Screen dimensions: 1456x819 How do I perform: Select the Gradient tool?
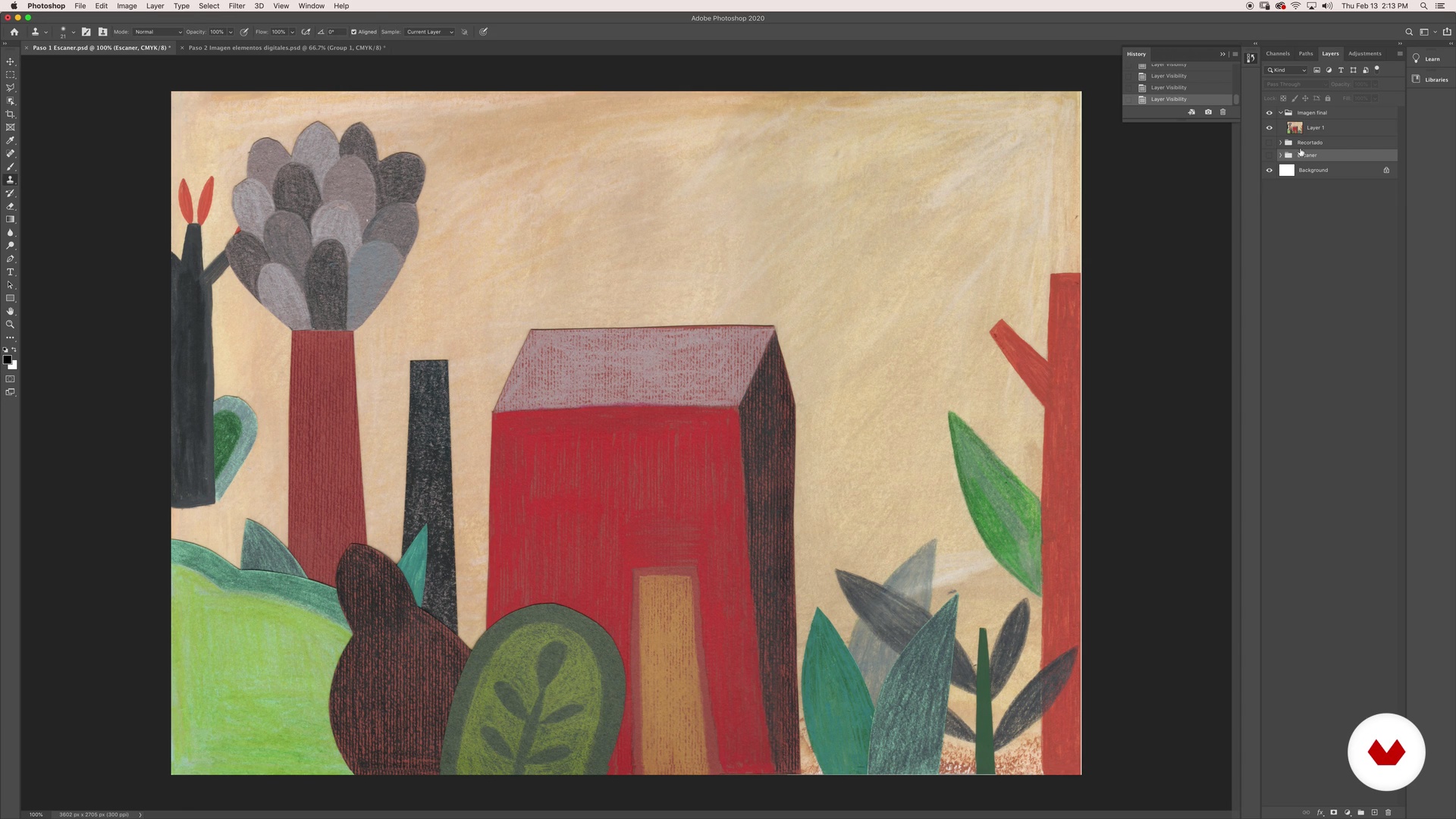pos(11,219)
